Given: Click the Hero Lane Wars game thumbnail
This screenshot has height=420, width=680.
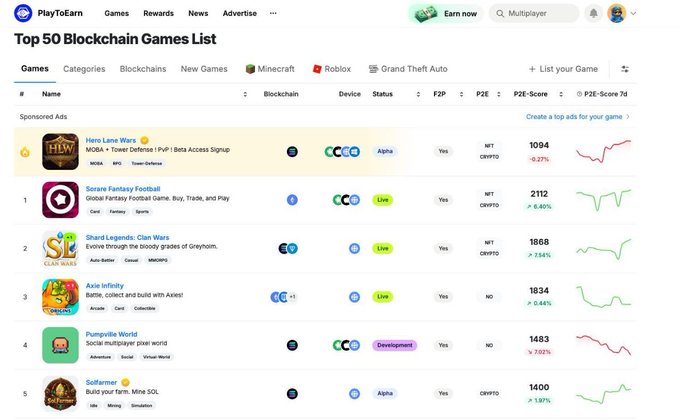Looking at the screenshot, I should 60,151.
